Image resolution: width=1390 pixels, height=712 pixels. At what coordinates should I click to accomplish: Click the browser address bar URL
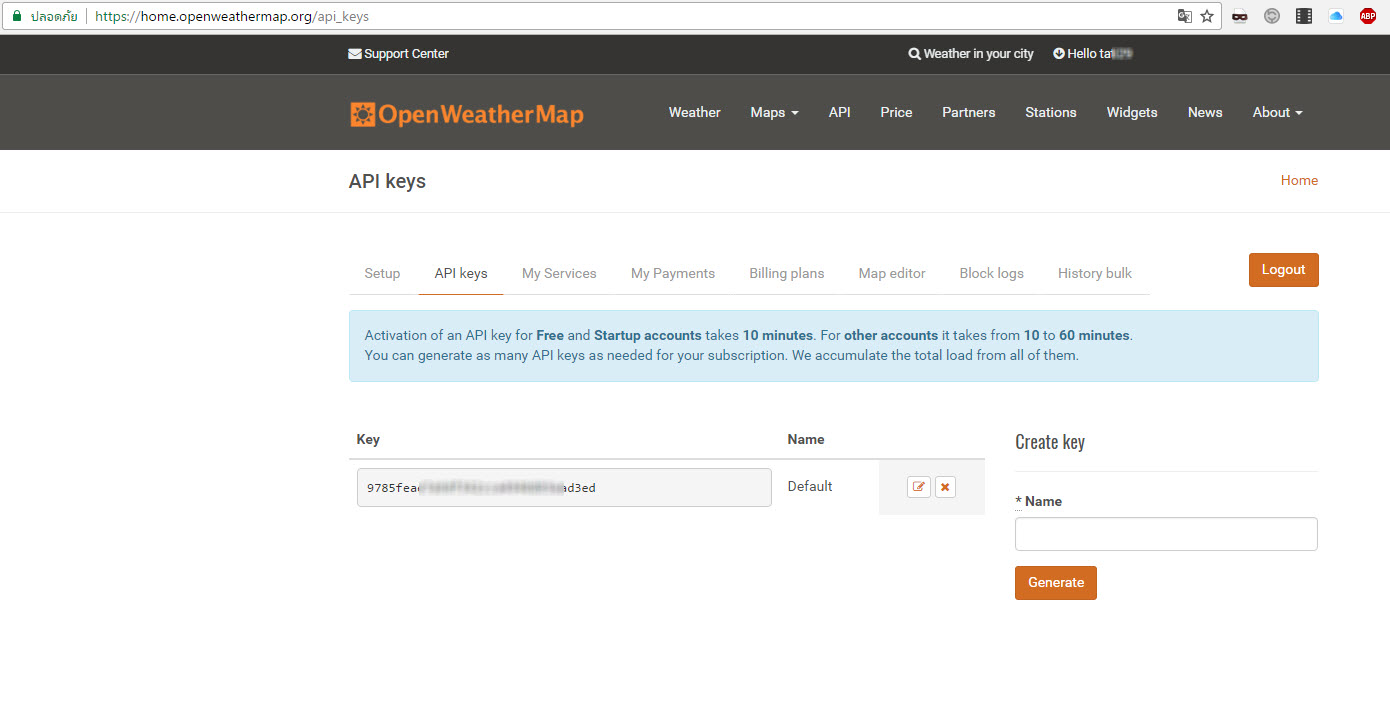pos(232,16)
